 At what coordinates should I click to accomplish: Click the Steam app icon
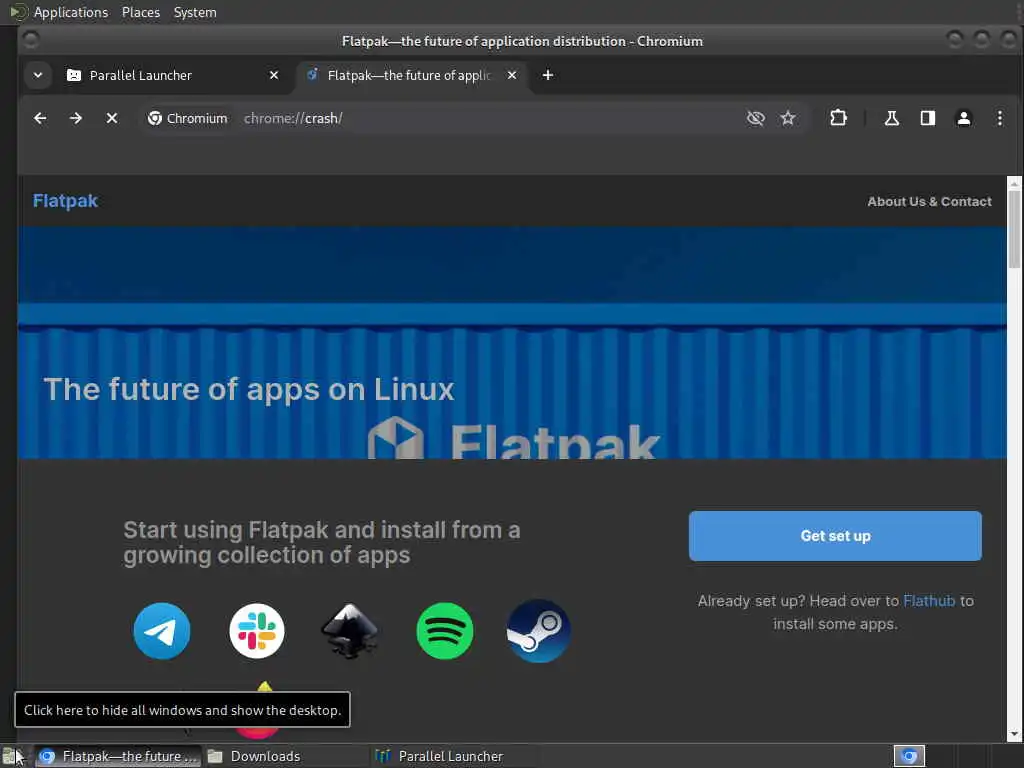pos(539,631)
